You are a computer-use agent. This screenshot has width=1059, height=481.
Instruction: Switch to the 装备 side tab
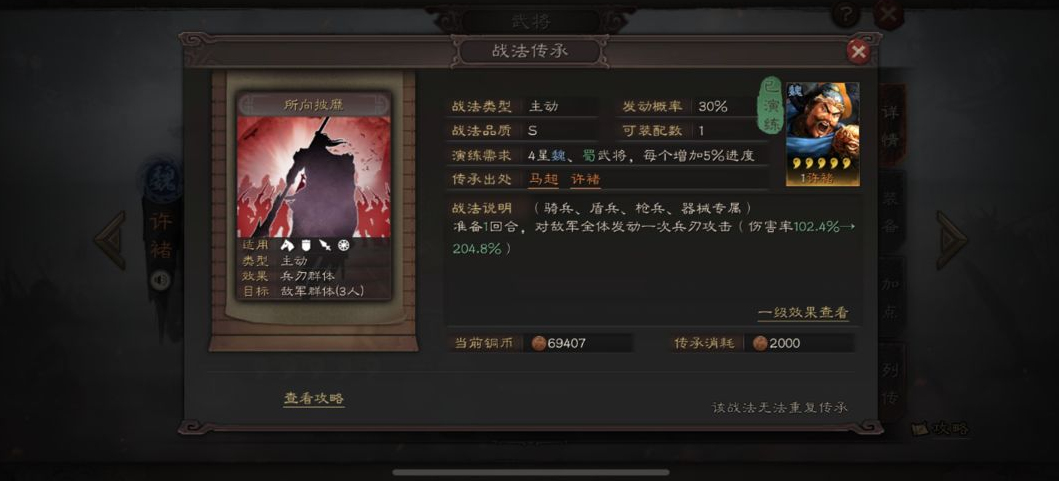click(892, 212)
